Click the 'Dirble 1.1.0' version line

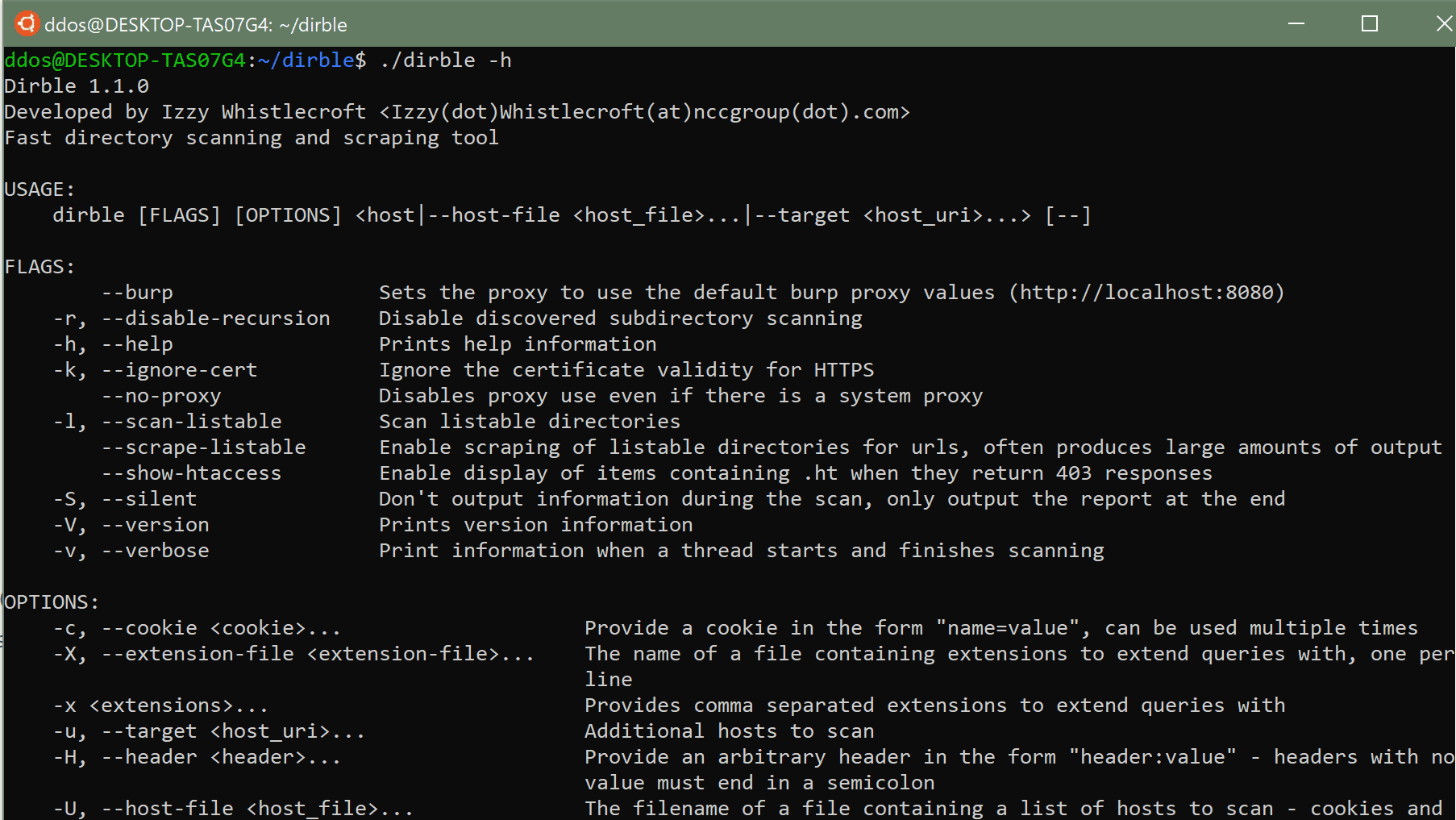[77, 86]
